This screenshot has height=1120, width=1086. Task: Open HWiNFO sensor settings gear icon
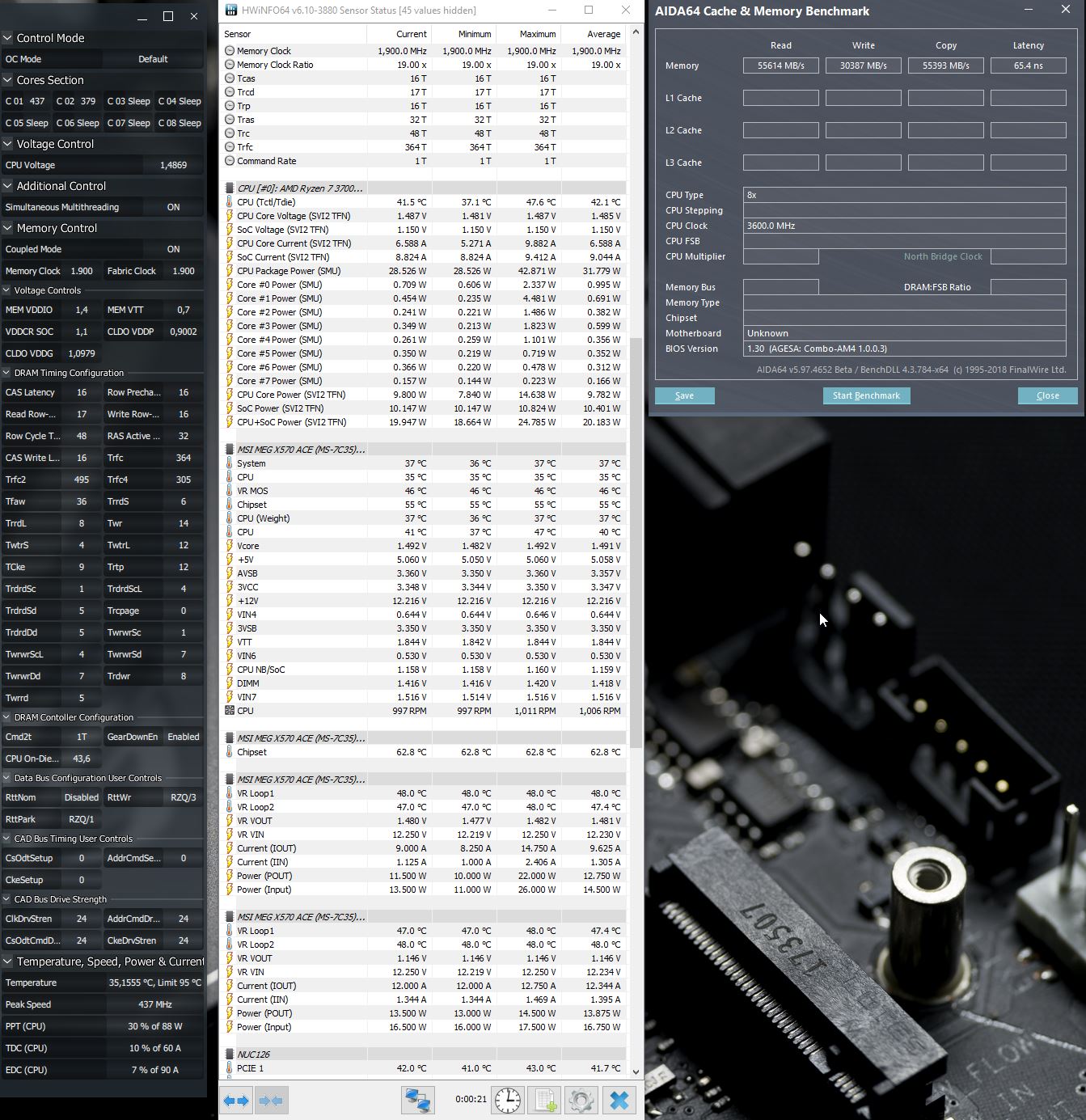point(581,1101)
